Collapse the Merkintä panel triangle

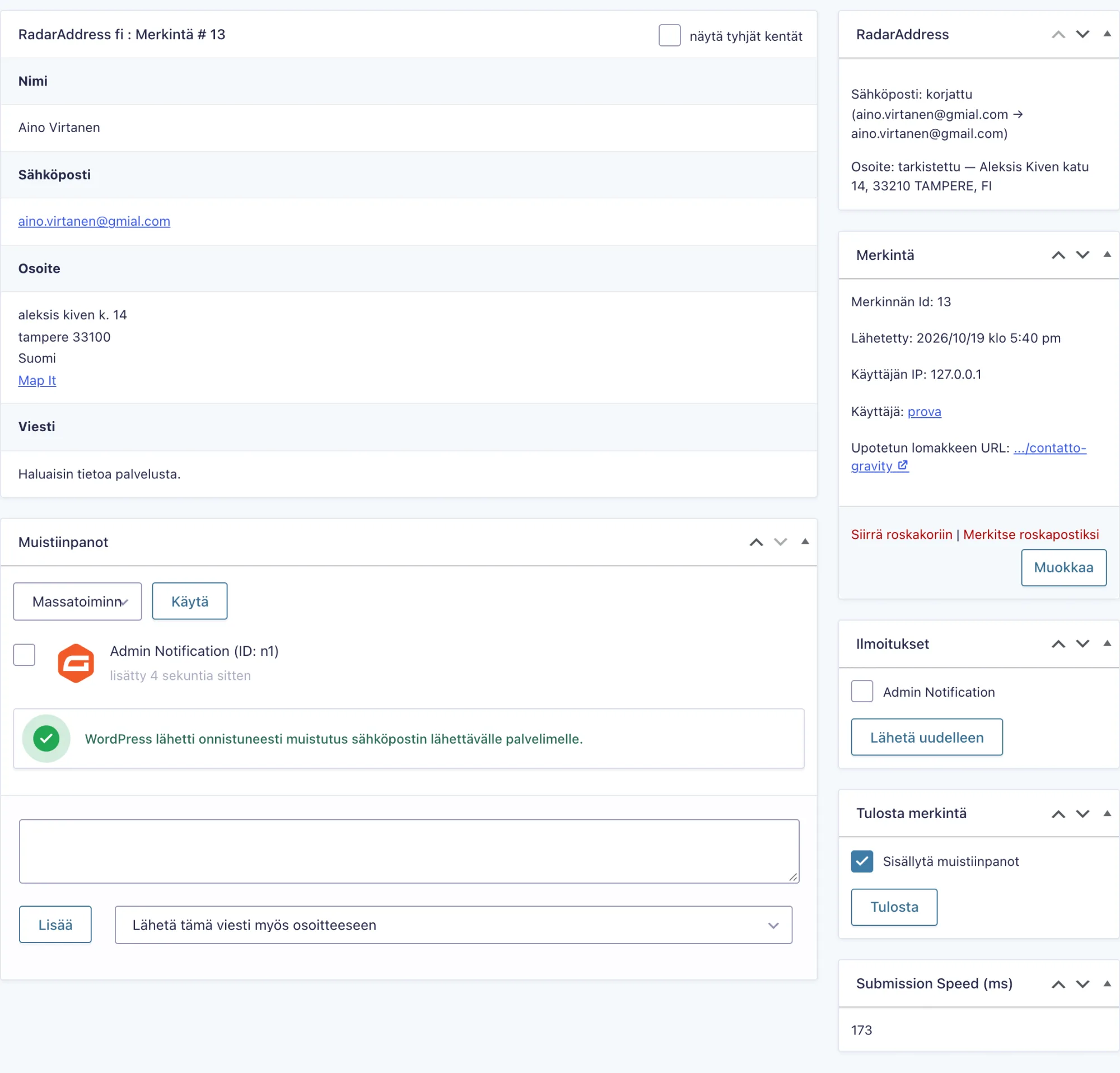(1107, 254)
